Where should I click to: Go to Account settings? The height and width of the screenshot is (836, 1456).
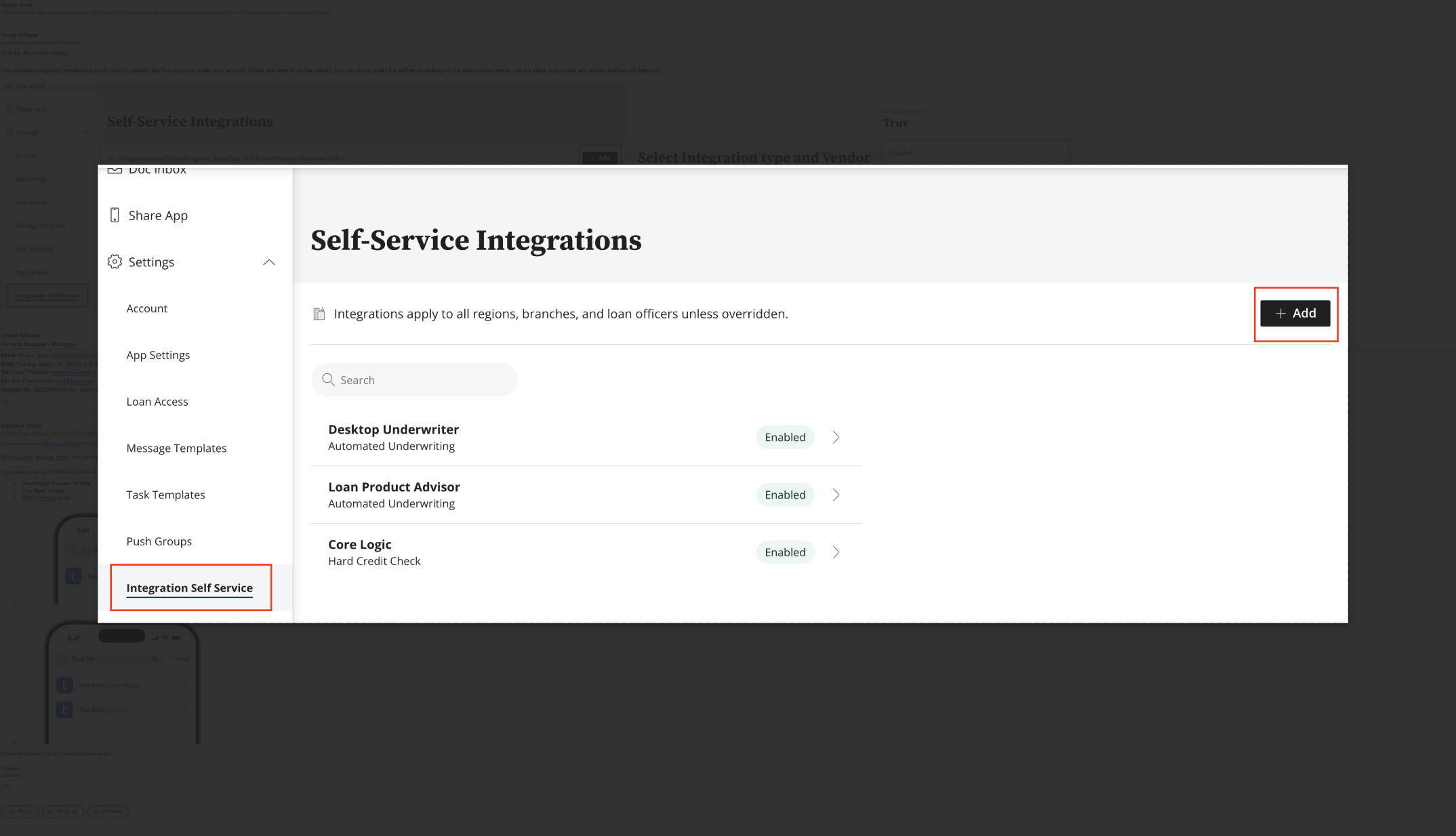(x=146, y=308)
